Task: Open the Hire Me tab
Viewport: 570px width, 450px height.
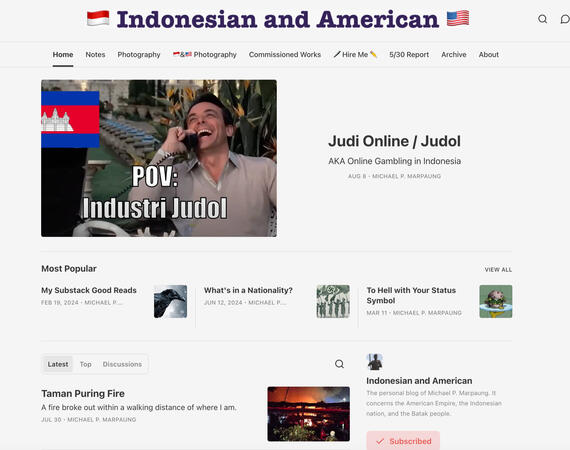Action: coord(355,55)
